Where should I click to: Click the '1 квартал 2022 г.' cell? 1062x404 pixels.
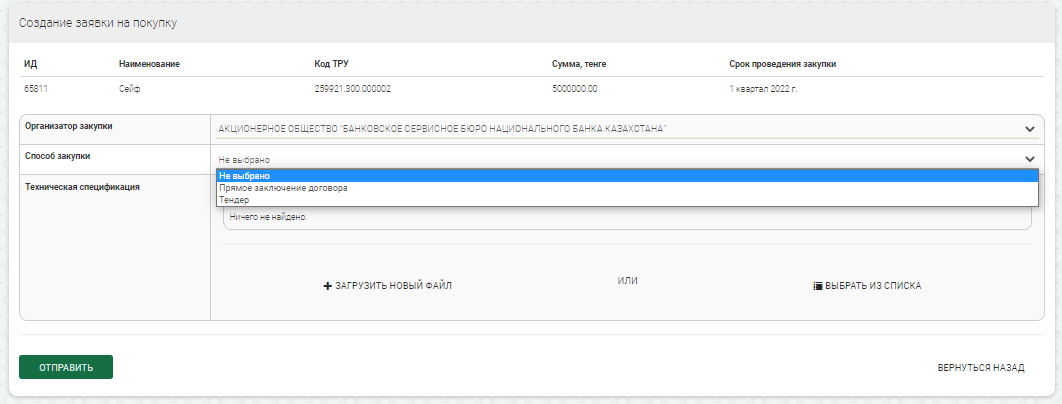[x=763, y=89]
